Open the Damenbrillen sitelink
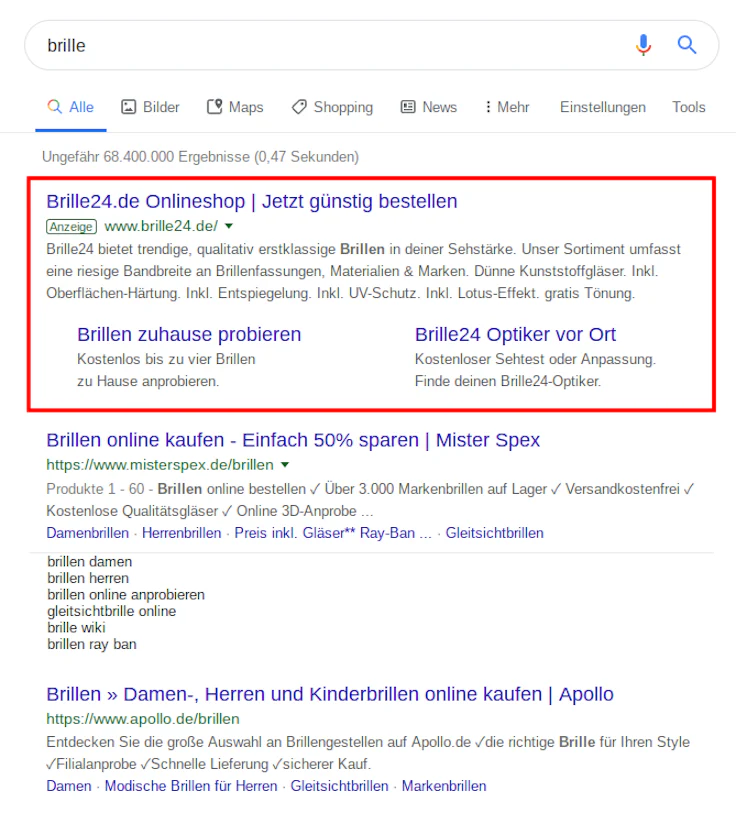This screenshot has height=813, width=736. tap(88, 533)
